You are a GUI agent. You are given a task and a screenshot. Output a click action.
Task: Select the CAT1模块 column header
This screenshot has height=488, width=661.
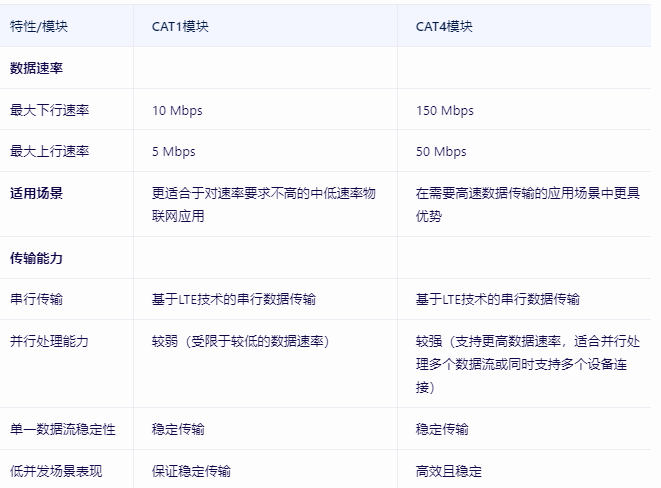coord(180,27)
